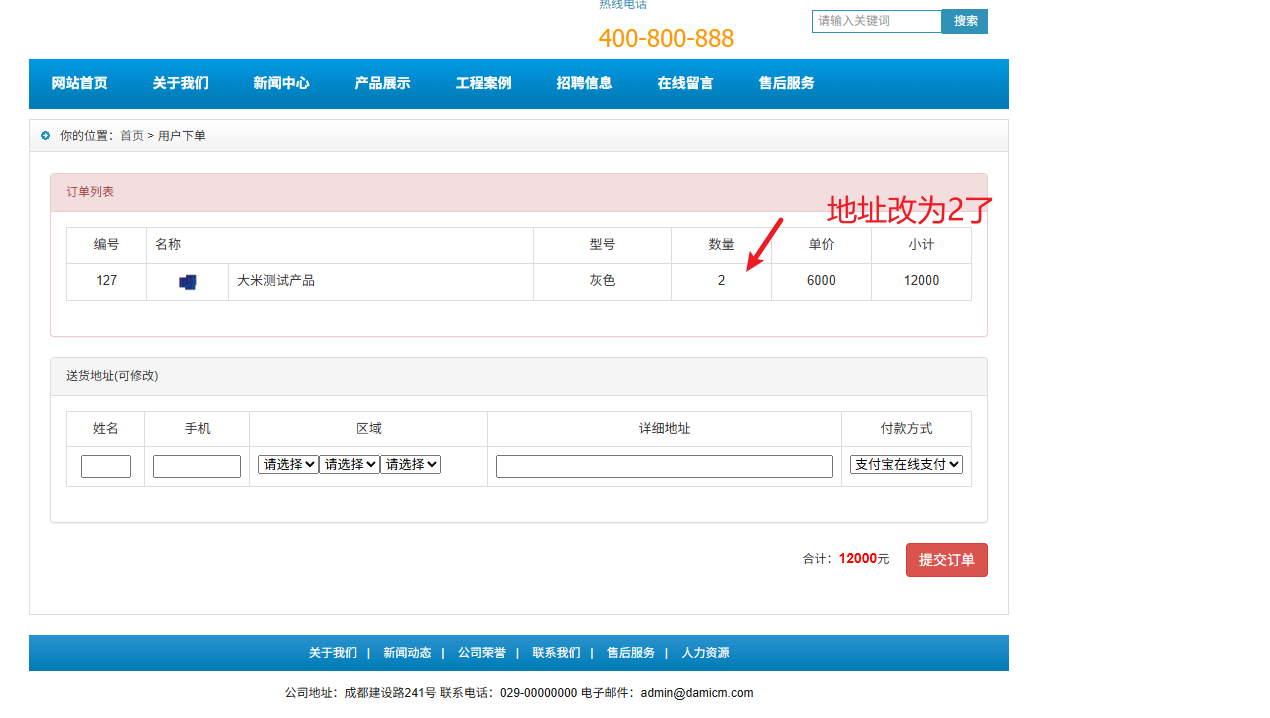Select 产品展示 in the navigation bar

pos(382,84)
